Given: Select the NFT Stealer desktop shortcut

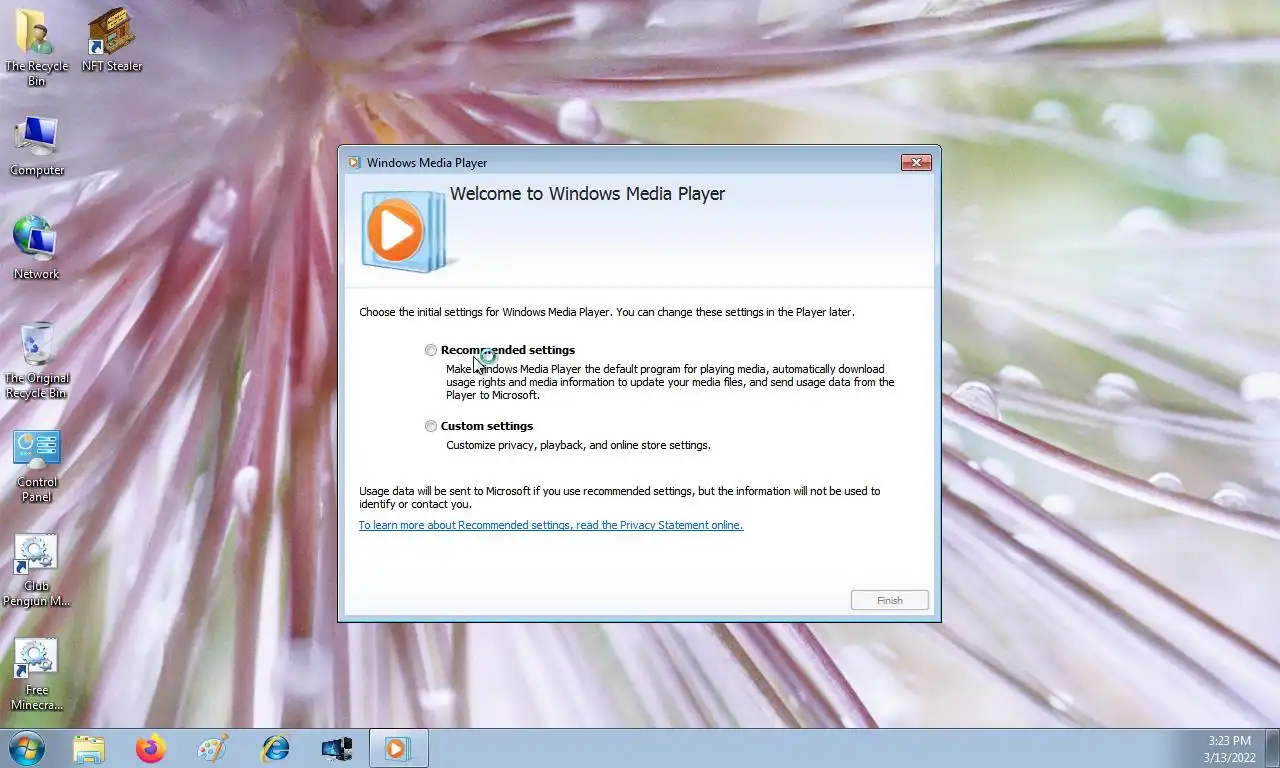Looking at the screenshot, I should click(x=111, y=40).
